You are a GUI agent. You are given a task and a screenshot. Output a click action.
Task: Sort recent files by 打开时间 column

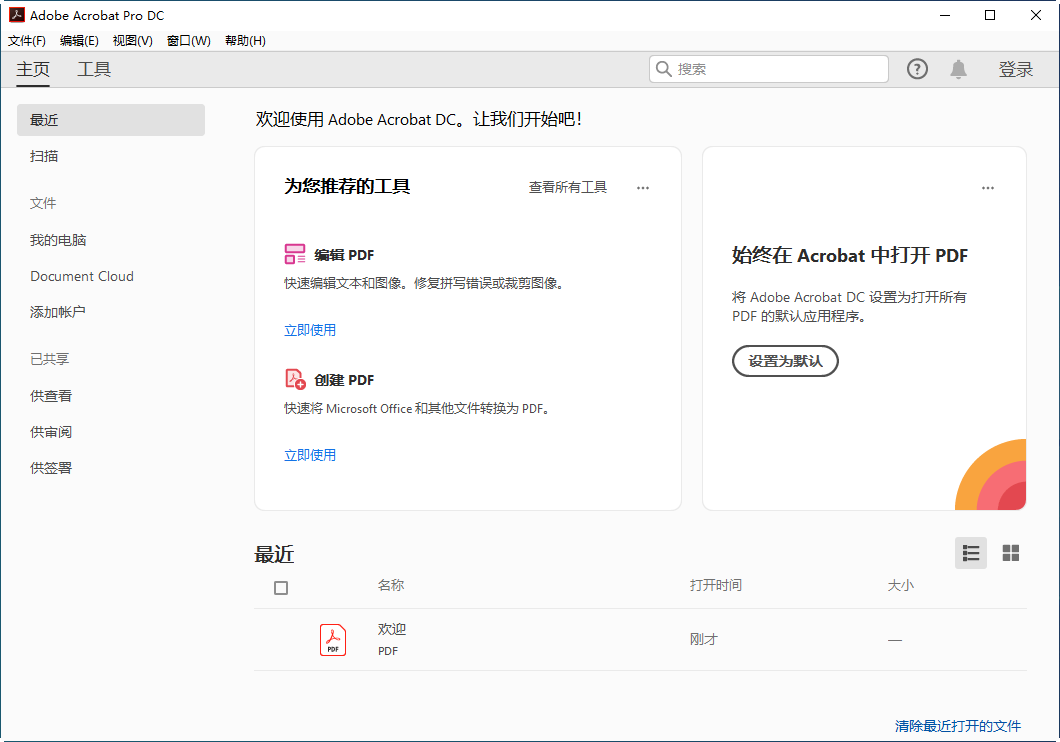[x=716, y=585]
